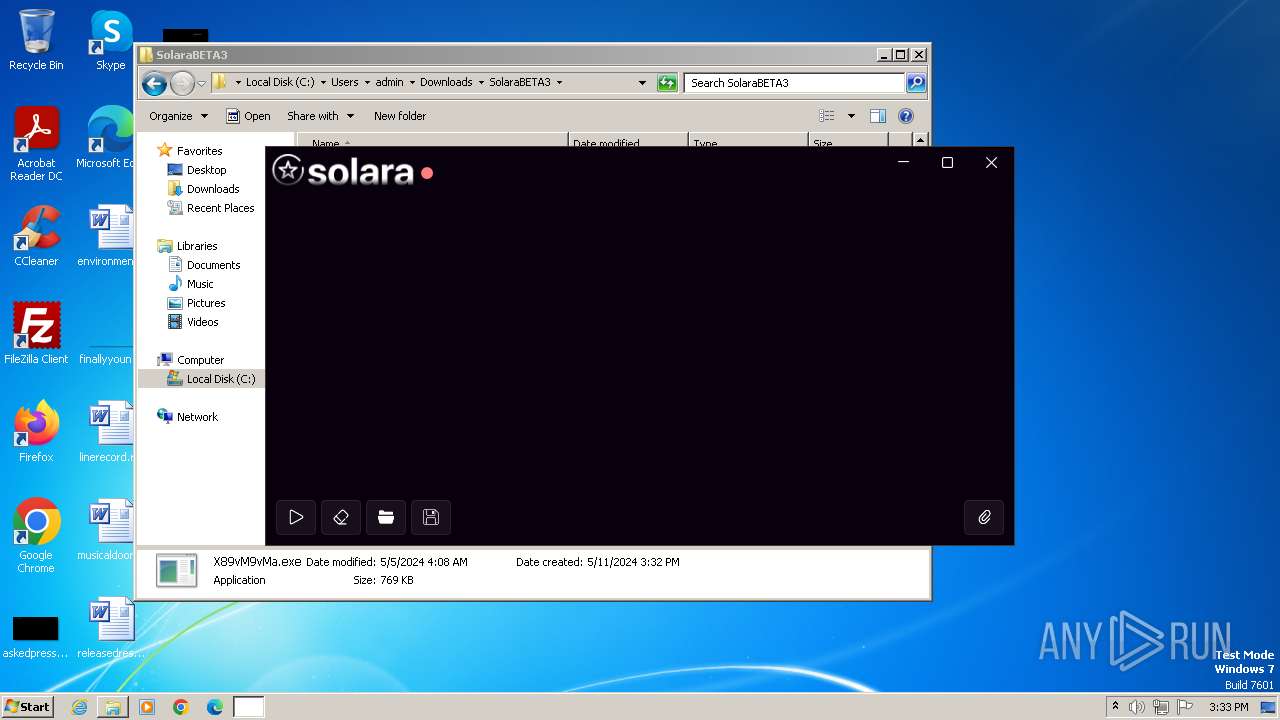This screenshot has width=1280, height=720.
Task: Open the change view options dropdown arrow
Action: 851,116
